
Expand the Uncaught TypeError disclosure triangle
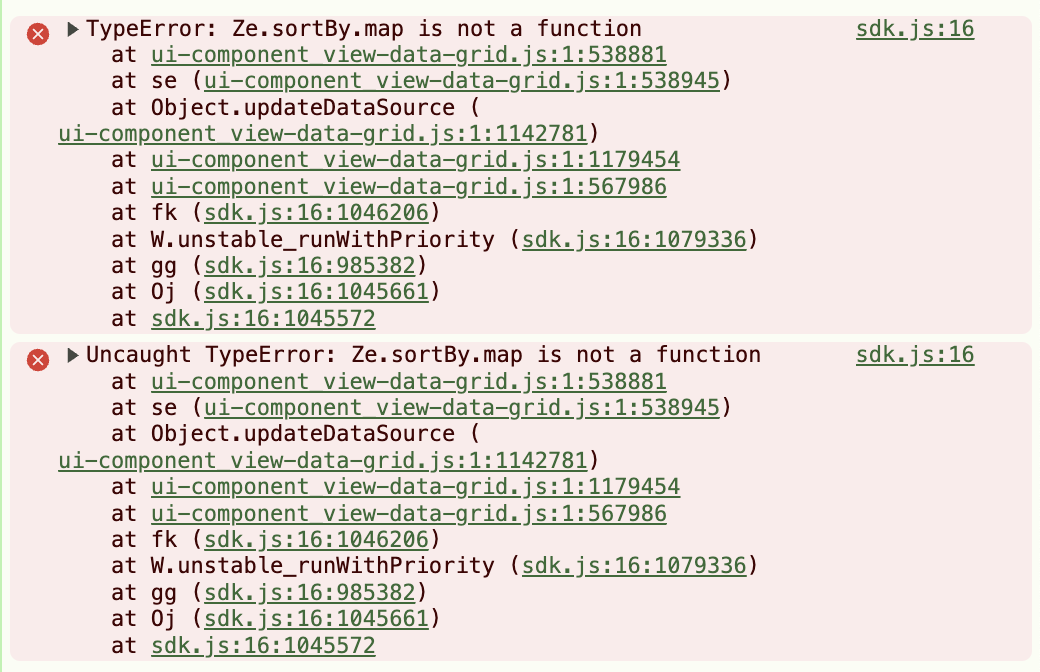coord(73,356)
